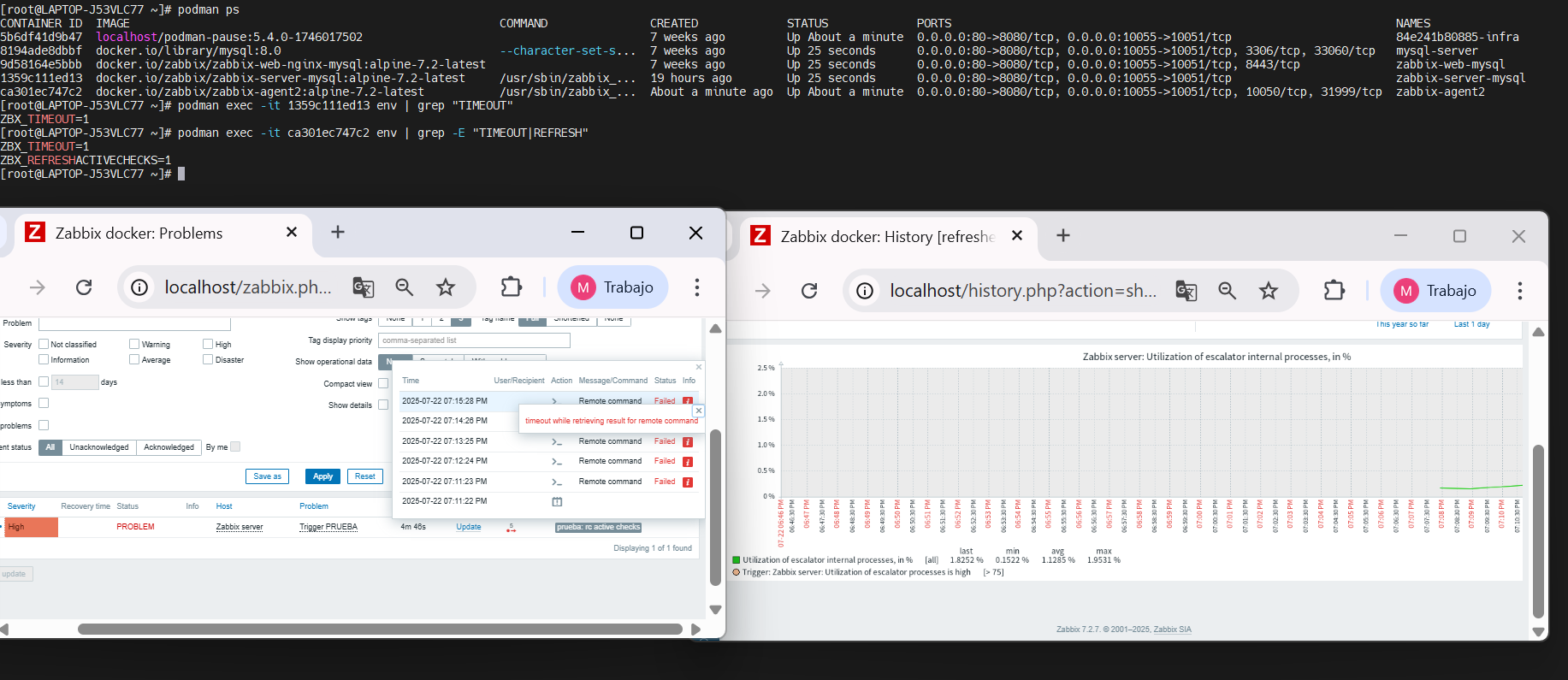Open extensions puzzle icon in Problems window
The height and width of the screenshot is (680, 1568).
[x=512, y=287]
